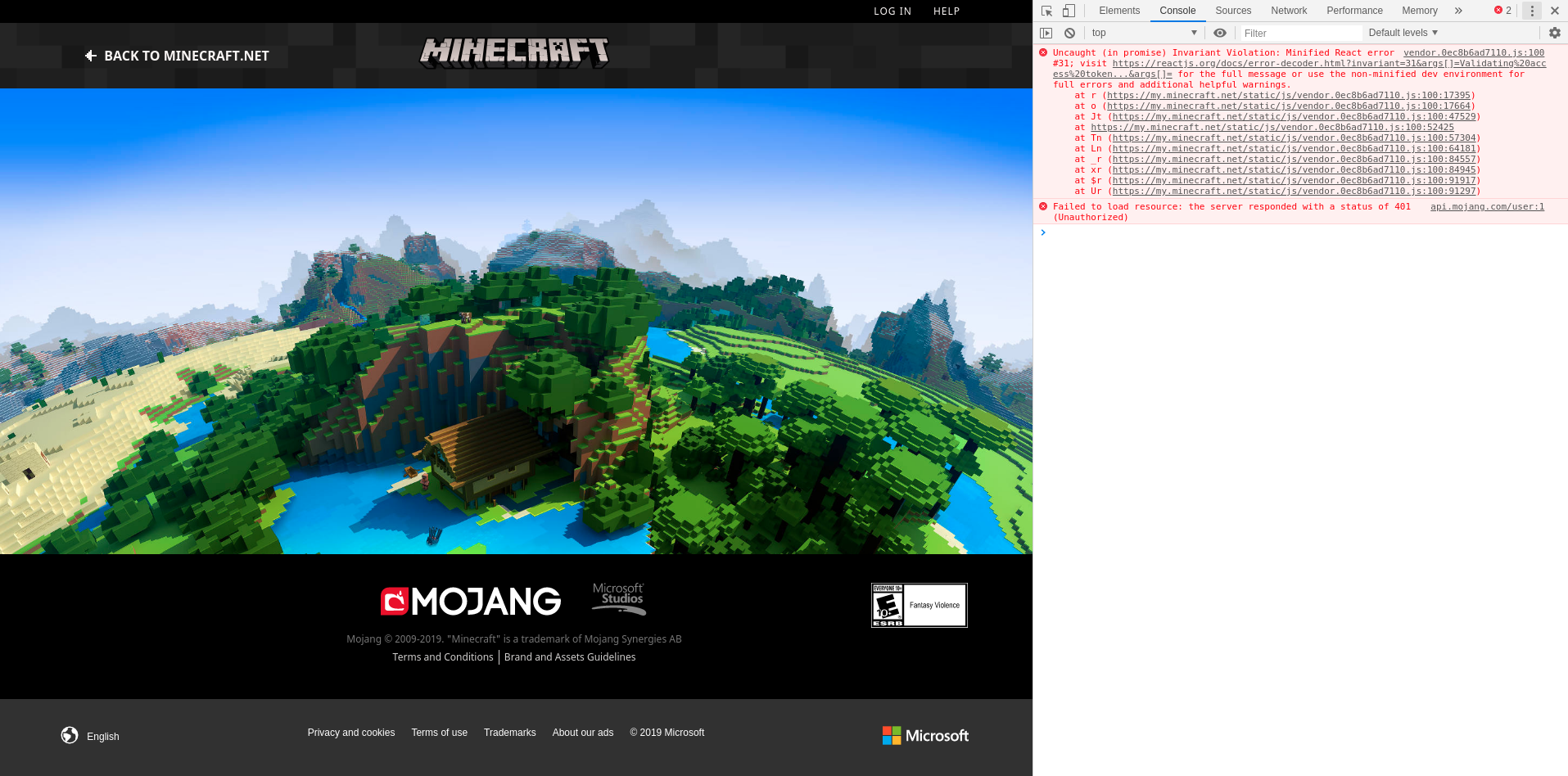Viewport: 1568px width, 776px height.
Task: Focus the console Filter field
Action: (x=1301, y=33)
